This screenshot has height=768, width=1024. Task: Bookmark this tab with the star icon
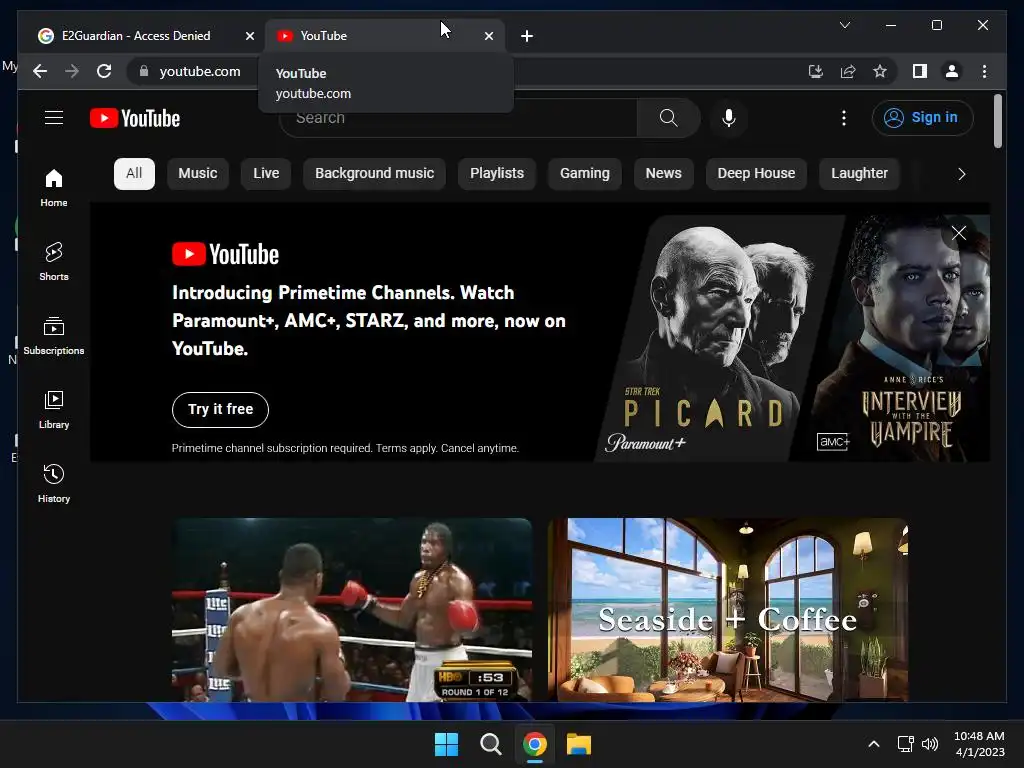tap(880, 71)
